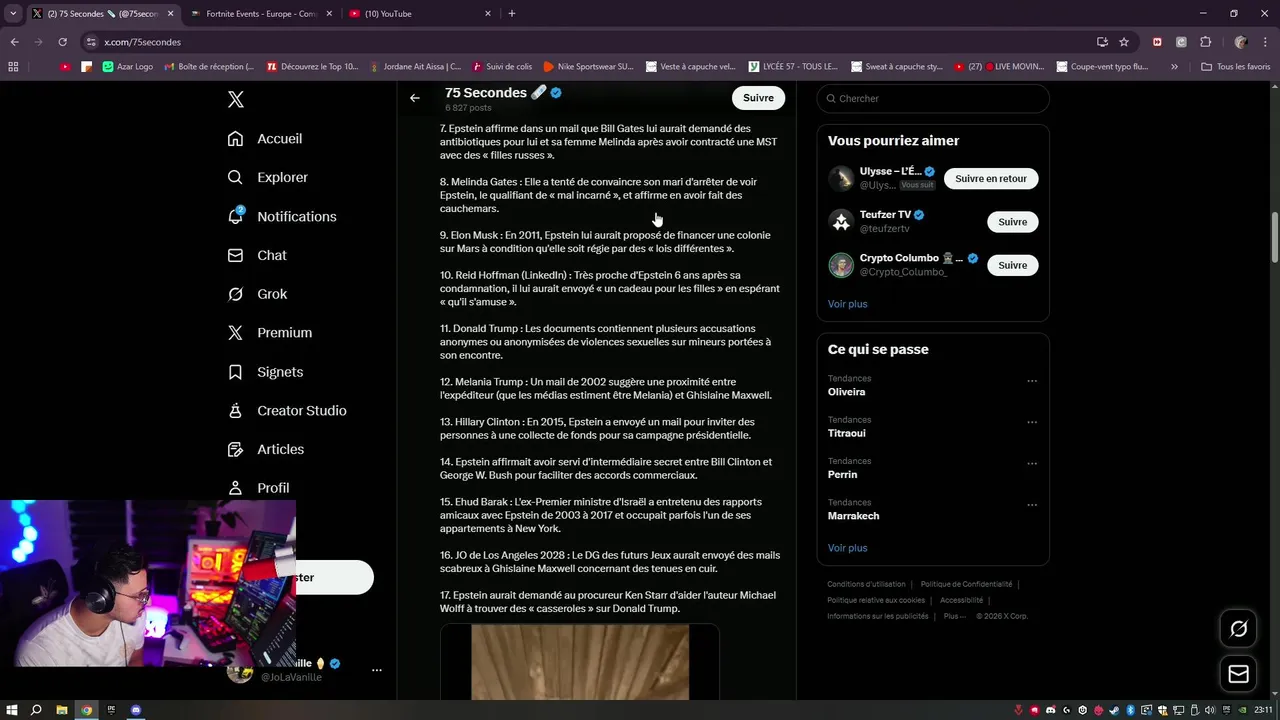Open a new browser tab
The image size is (1280, 720).
(512, 14)
